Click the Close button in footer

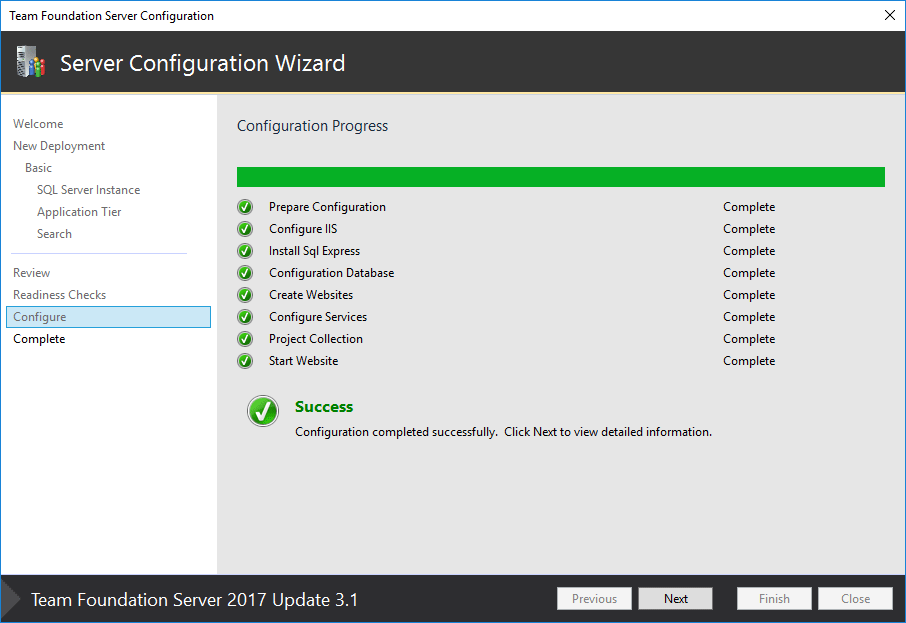point(855,599)
